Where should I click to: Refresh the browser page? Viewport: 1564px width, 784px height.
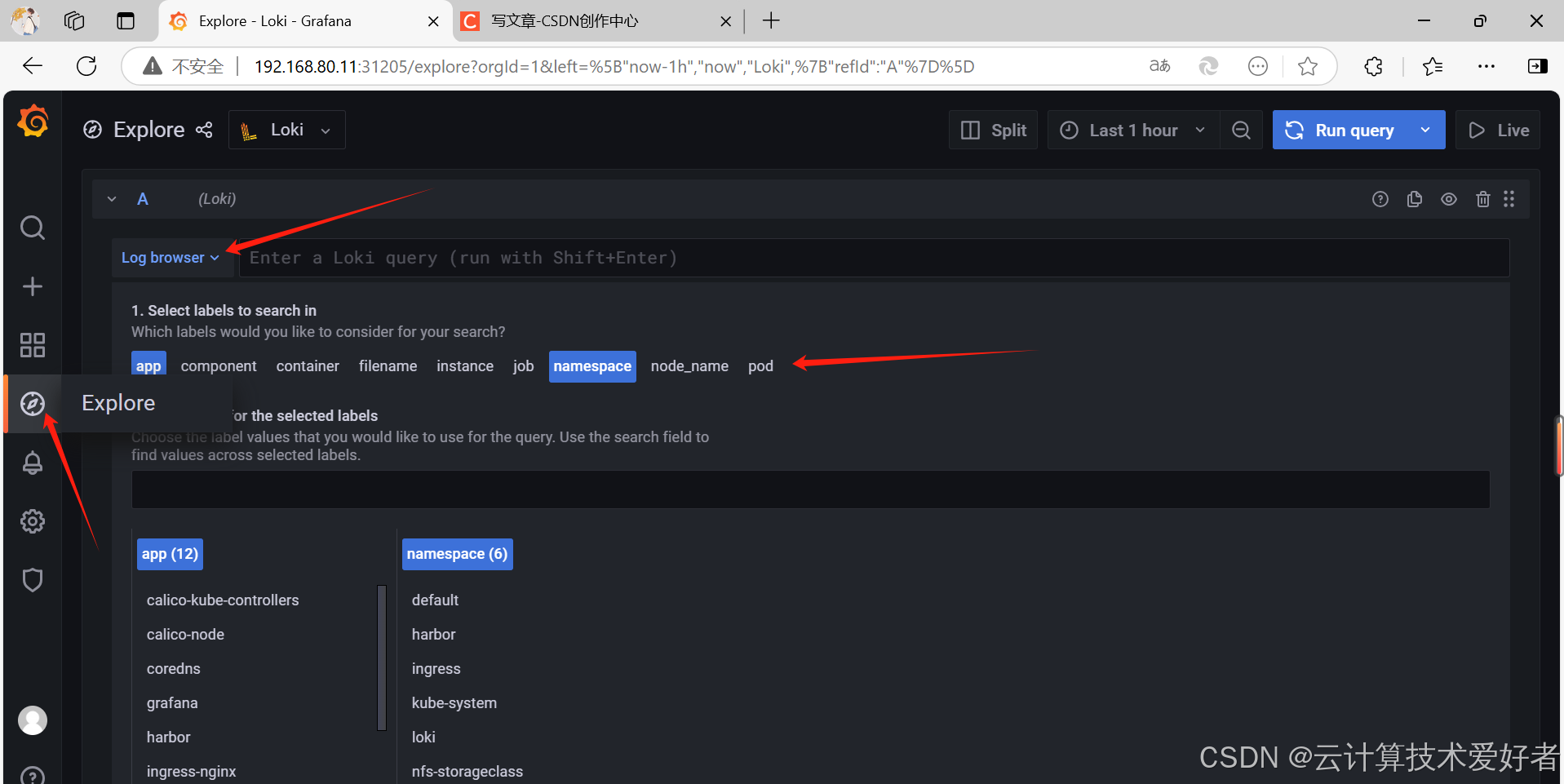point(86,66)
